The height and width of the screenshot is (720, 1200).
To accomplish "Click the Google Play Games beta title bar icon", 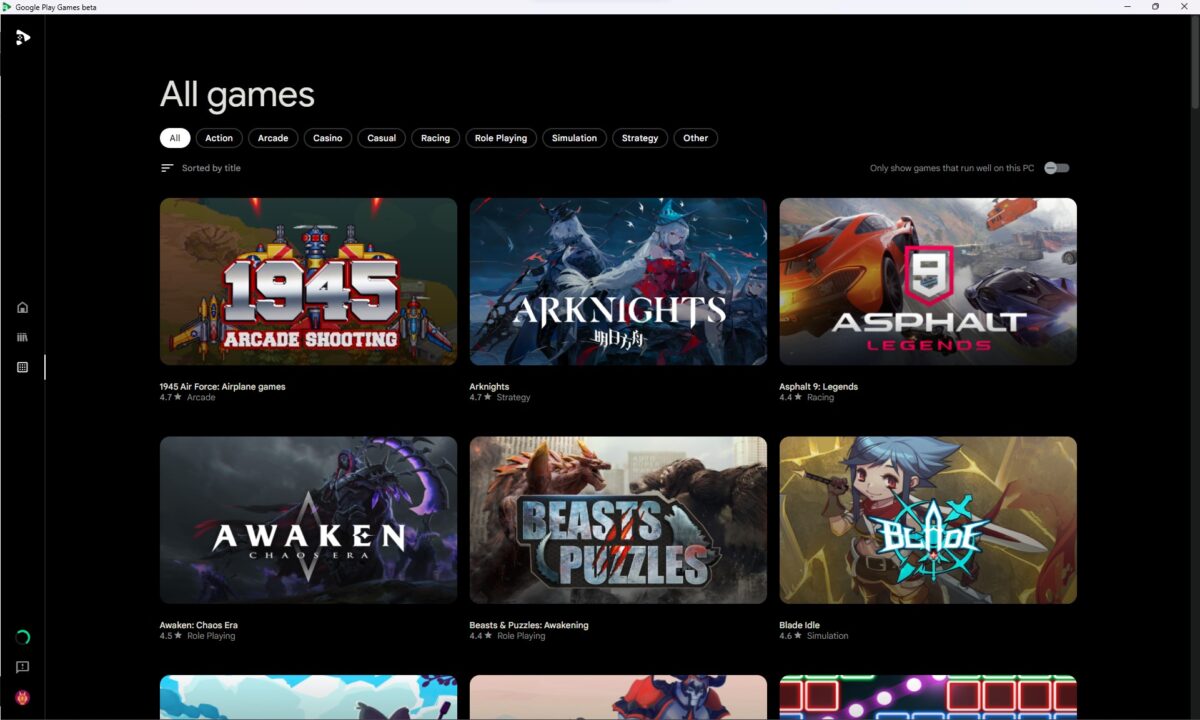I will (7, 7).
